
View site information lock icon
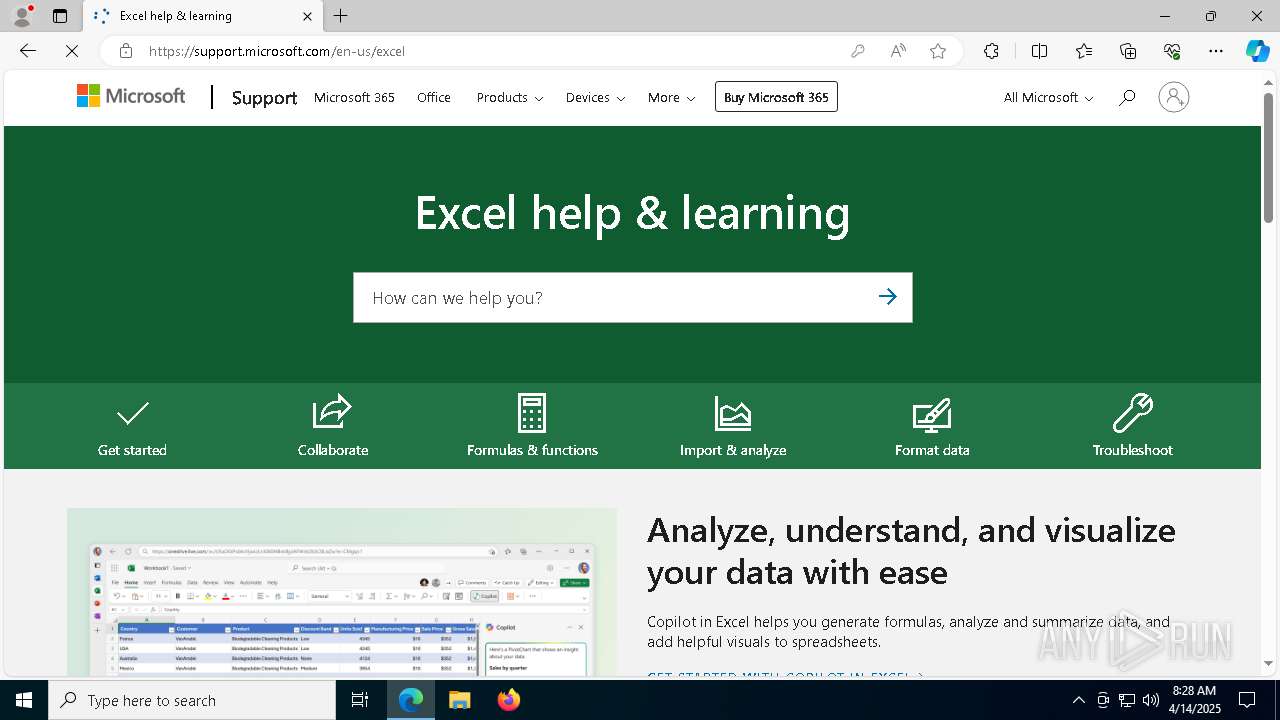pyautogui.click(x=126, y=51)
